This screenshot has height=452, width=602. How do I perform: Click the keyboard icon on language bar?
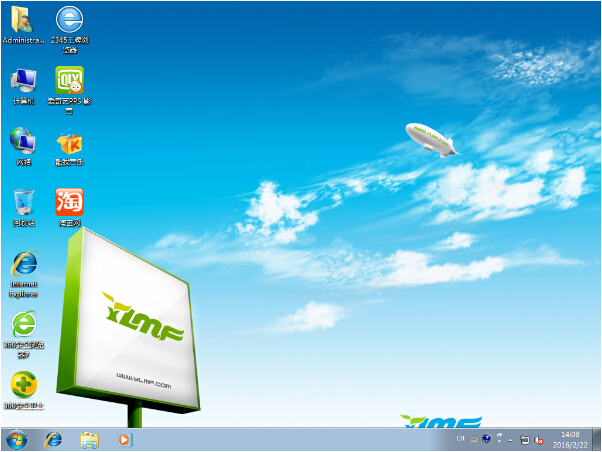pyautogui.click(x=474, y=439)
